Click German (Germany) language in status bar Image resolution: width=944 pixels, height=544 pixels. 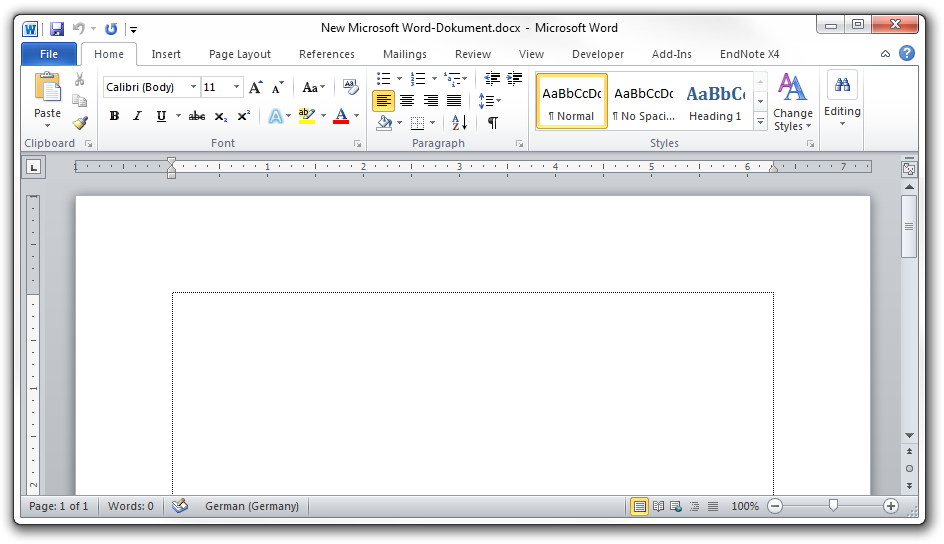pyautogui.click(x=251, y=506)
